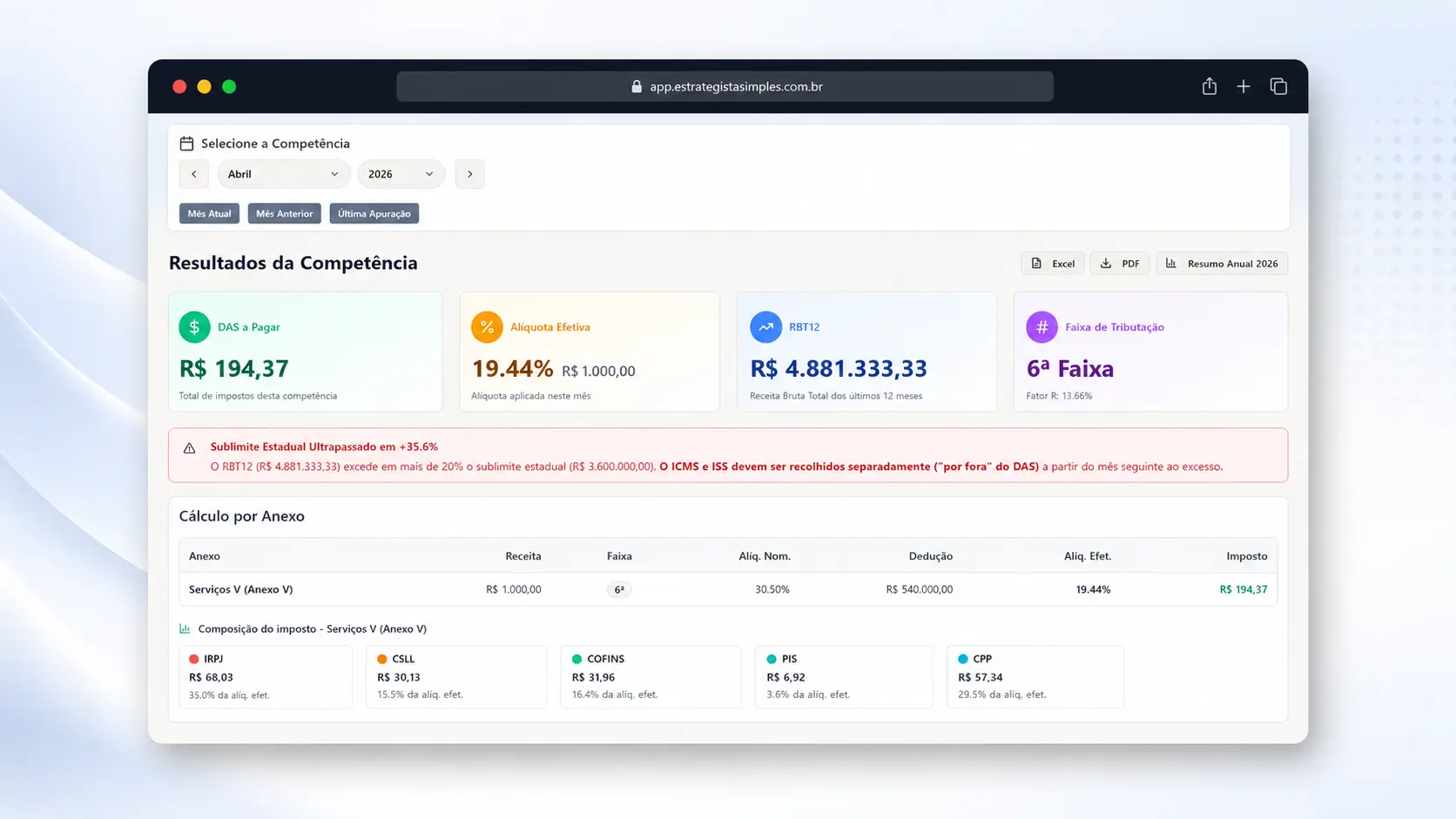This screenshot has height=819, width=1456.
Task: Click the Dedução column header
Action: tap(931, 556)
